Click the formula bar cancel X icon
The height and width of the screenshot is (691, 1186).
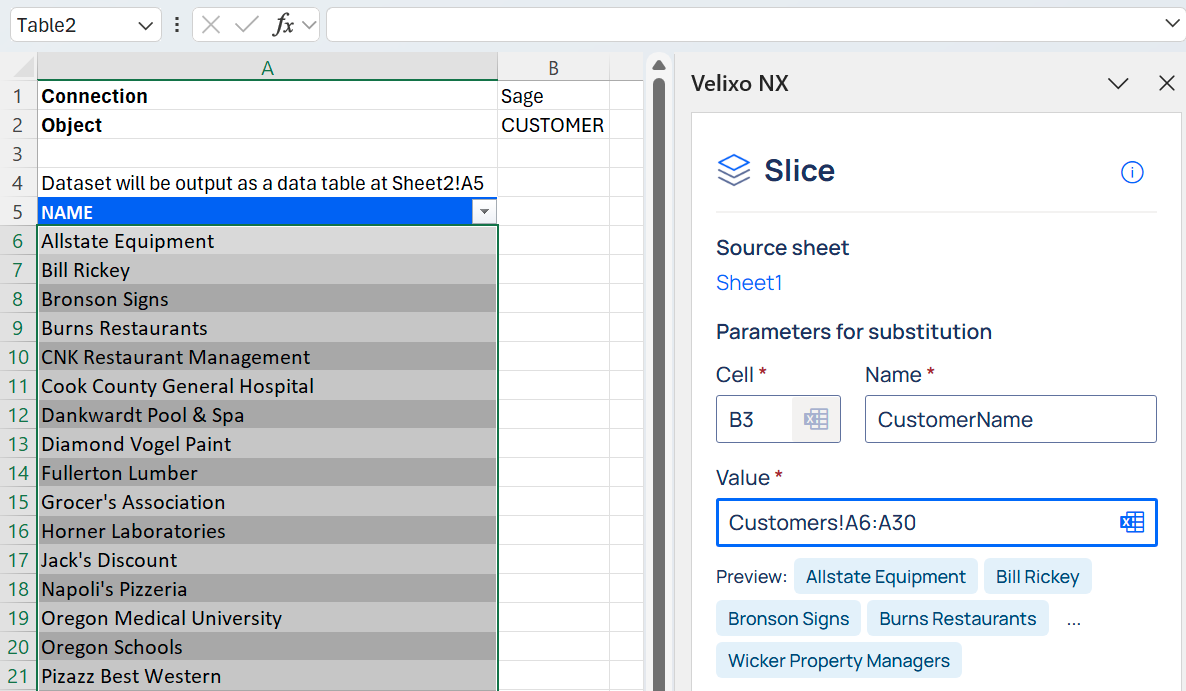pos(211,25)
